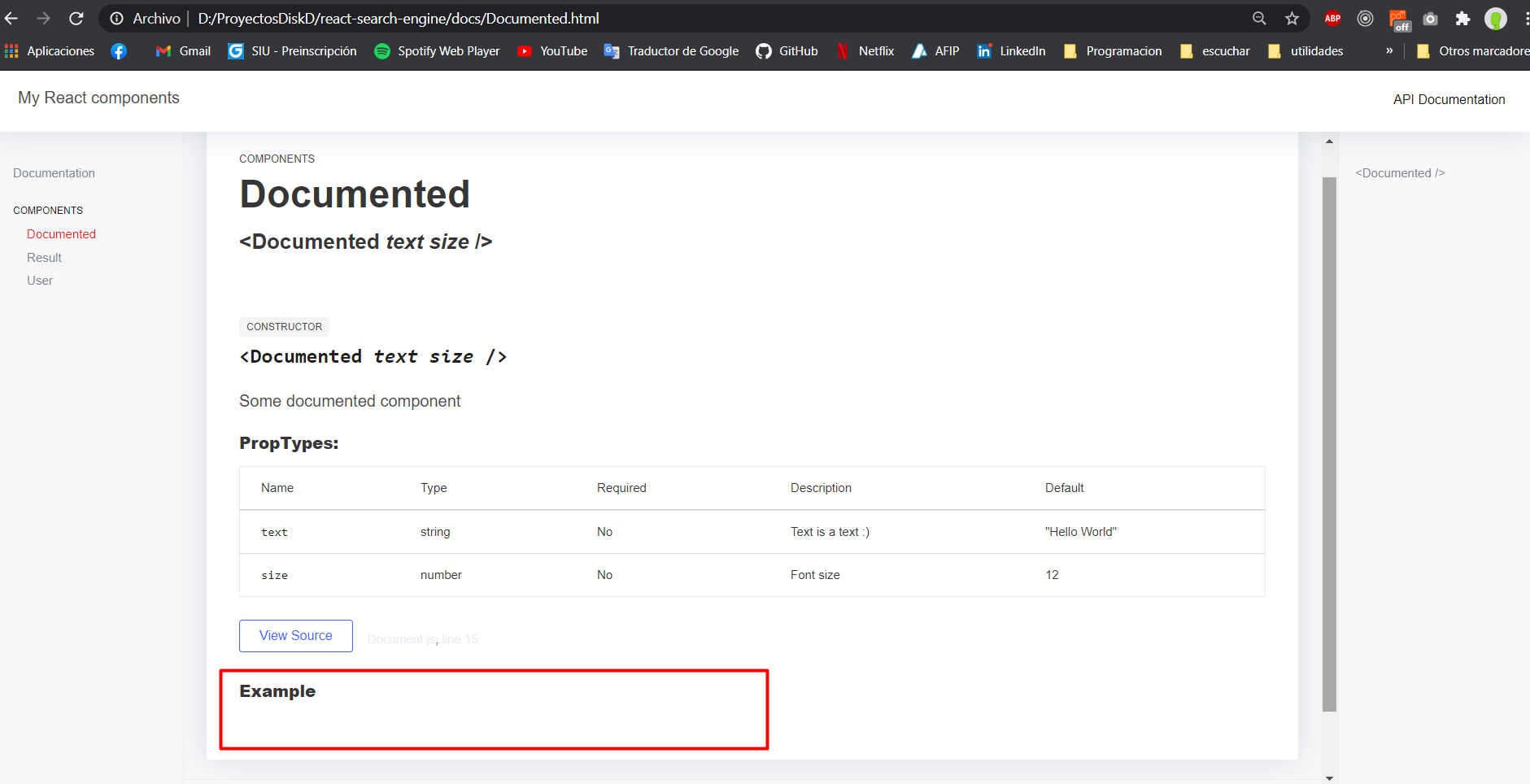The height and width of the screenshot is (784, 1530).
Task: Click the ABP adblocker extension icon
Action: point(1332,18)
